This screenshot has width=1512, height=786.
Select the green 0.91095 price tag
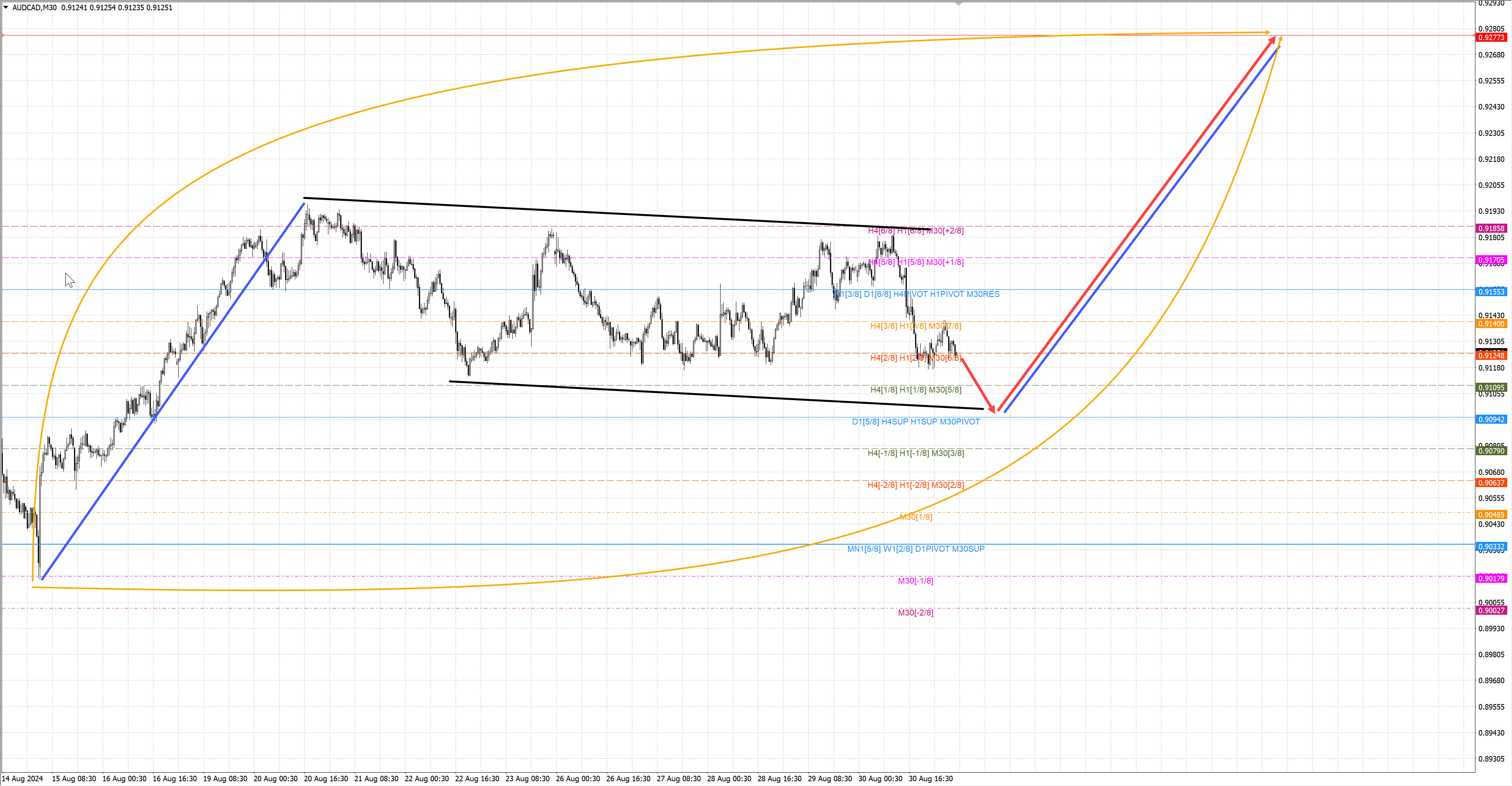(1491, 387)
